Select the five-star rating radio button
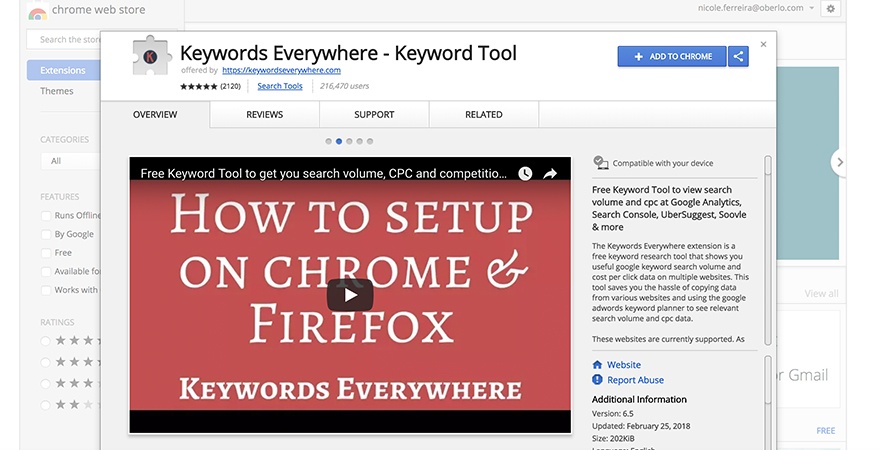The image size is (880, 450). tap(46, 341)
